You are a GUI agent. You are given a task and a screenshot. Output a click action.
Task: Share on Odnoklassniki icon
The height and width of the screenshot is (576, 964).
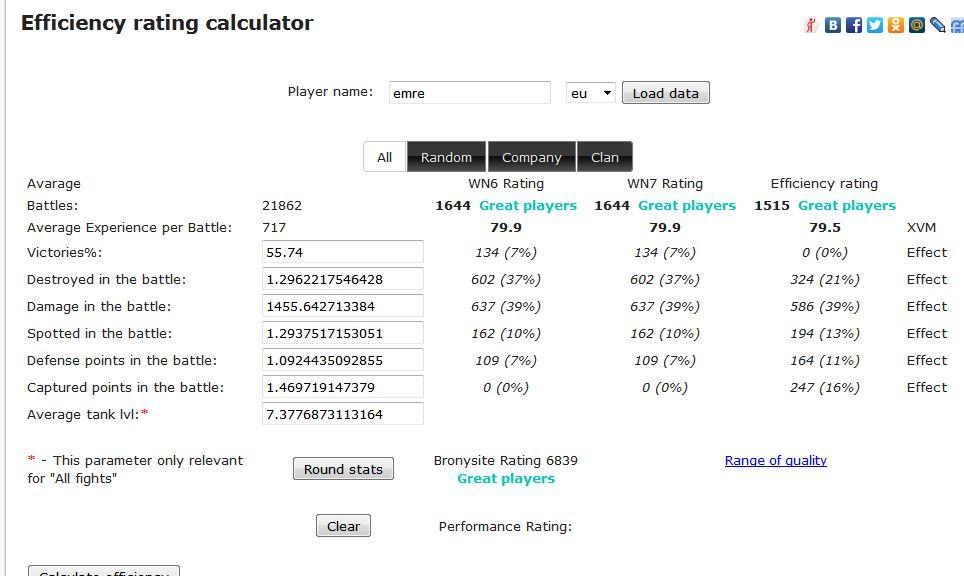coord(896,25)
